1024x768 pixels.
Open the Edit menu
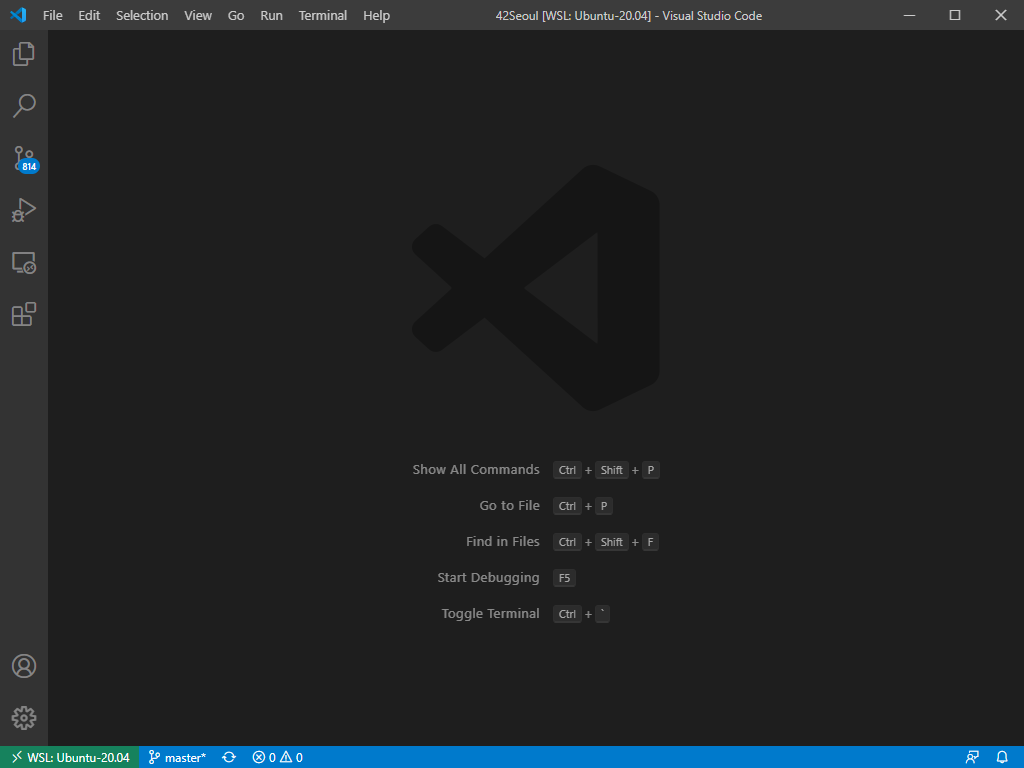pyautogui.click(x=89, y=16)
